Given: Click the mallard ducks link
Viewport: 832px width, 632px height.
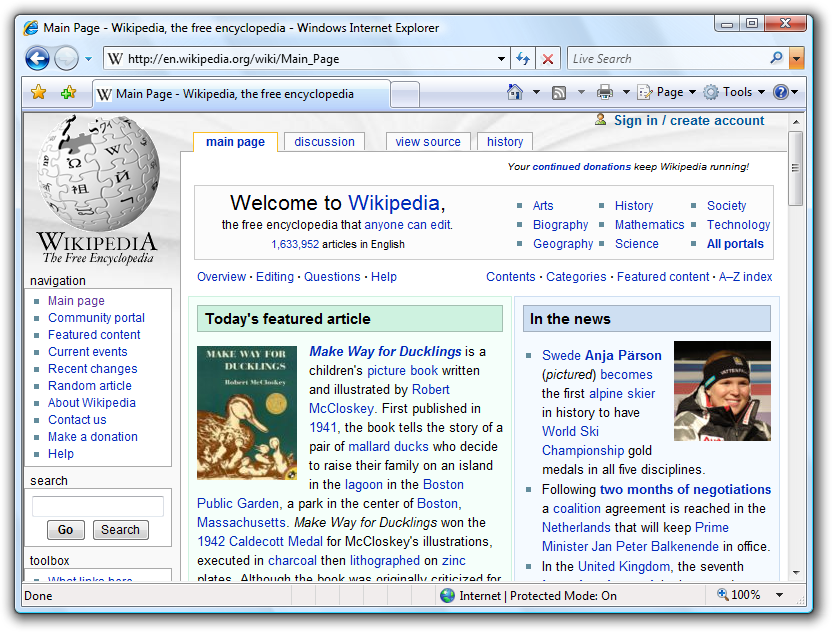Looking at the screenshot, I should coord(388,446).
